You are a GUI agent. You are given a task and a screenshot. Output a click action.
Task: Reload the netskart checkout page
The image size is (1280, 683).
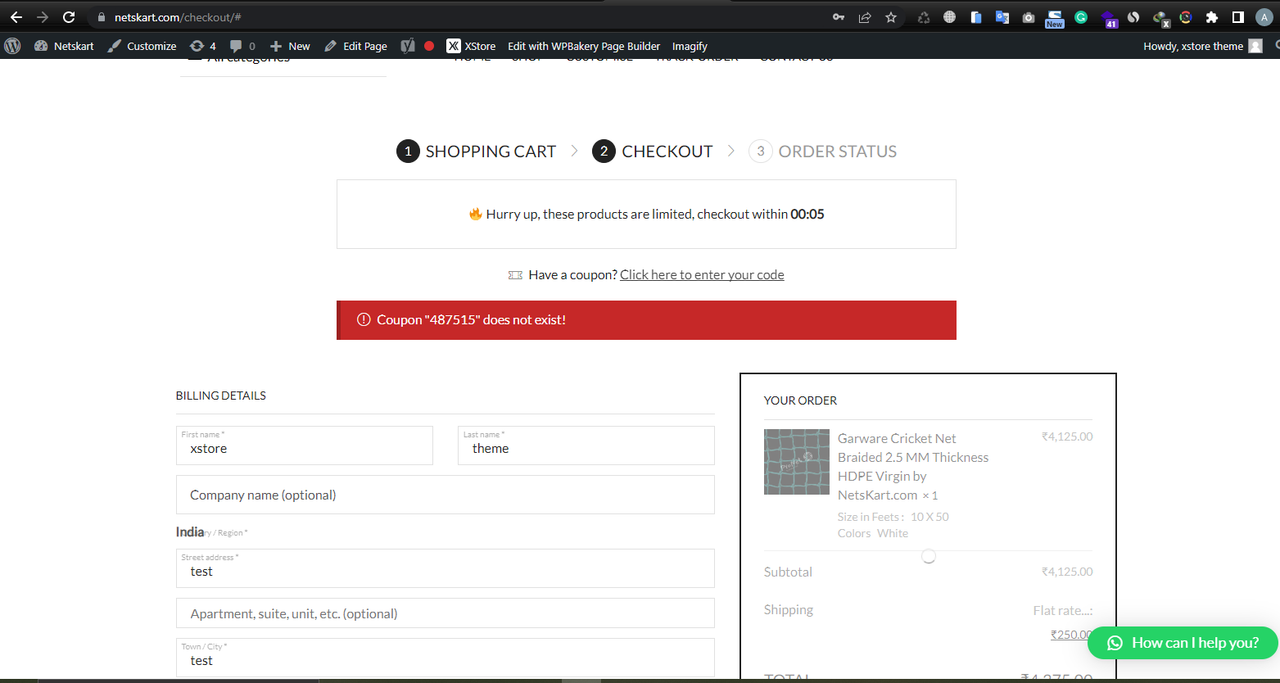click(69, 17)
